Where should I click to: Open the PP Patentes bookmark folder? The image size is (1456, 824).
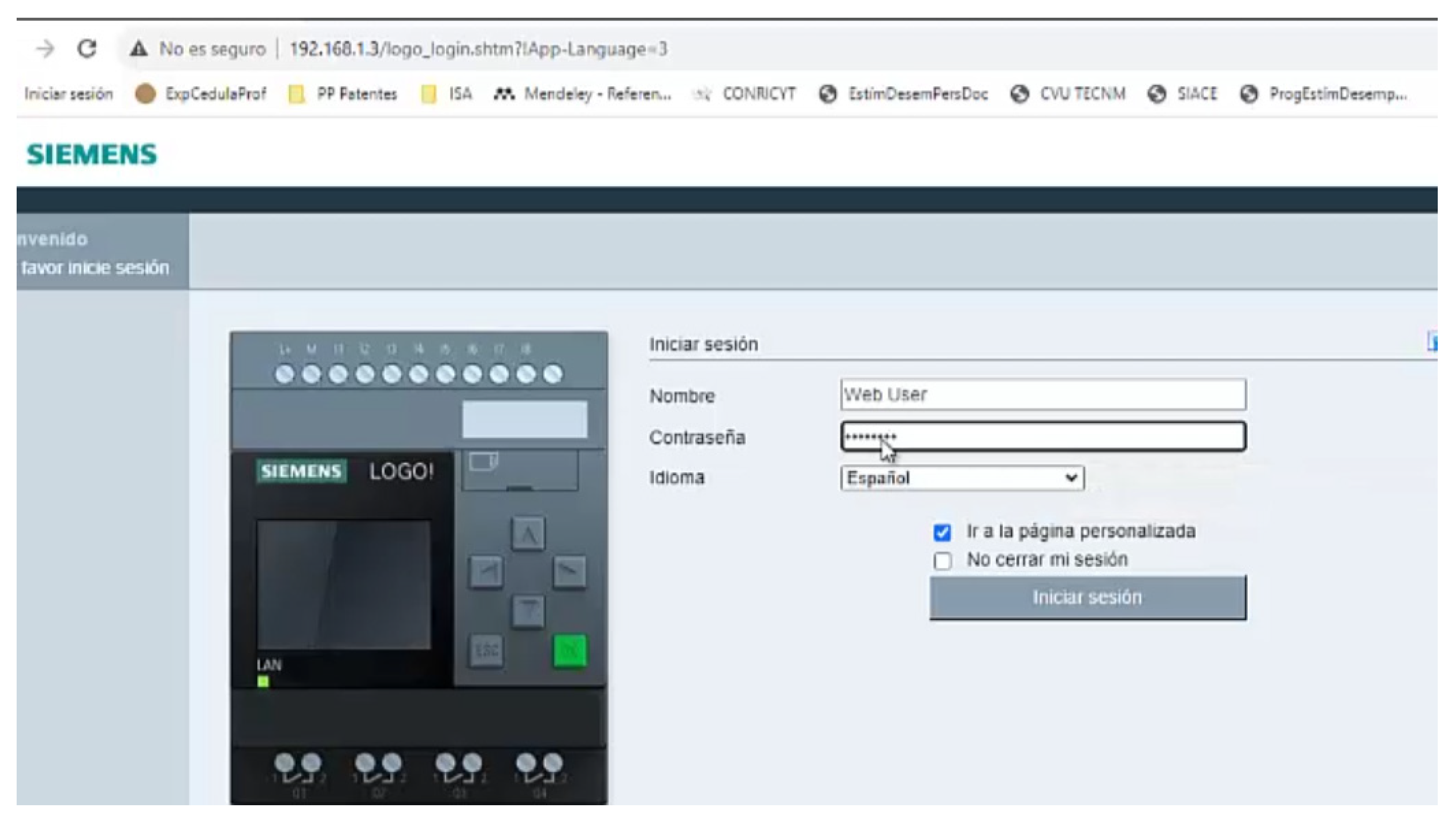(x=343, y=93)
